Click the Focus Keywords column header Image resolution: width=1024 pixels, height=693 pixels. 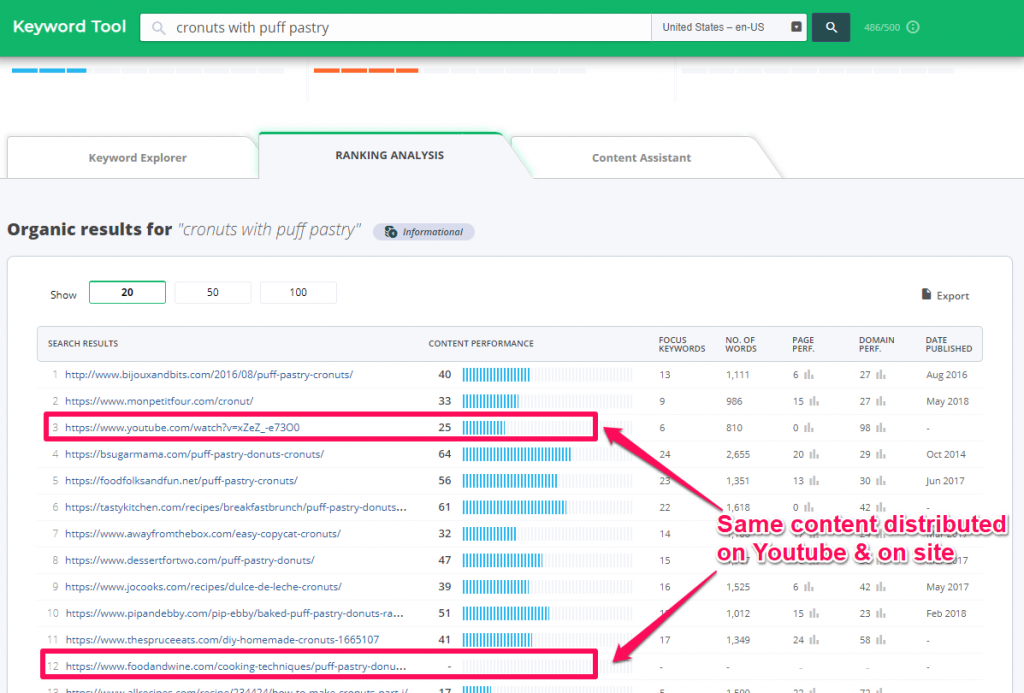point(682,344)
